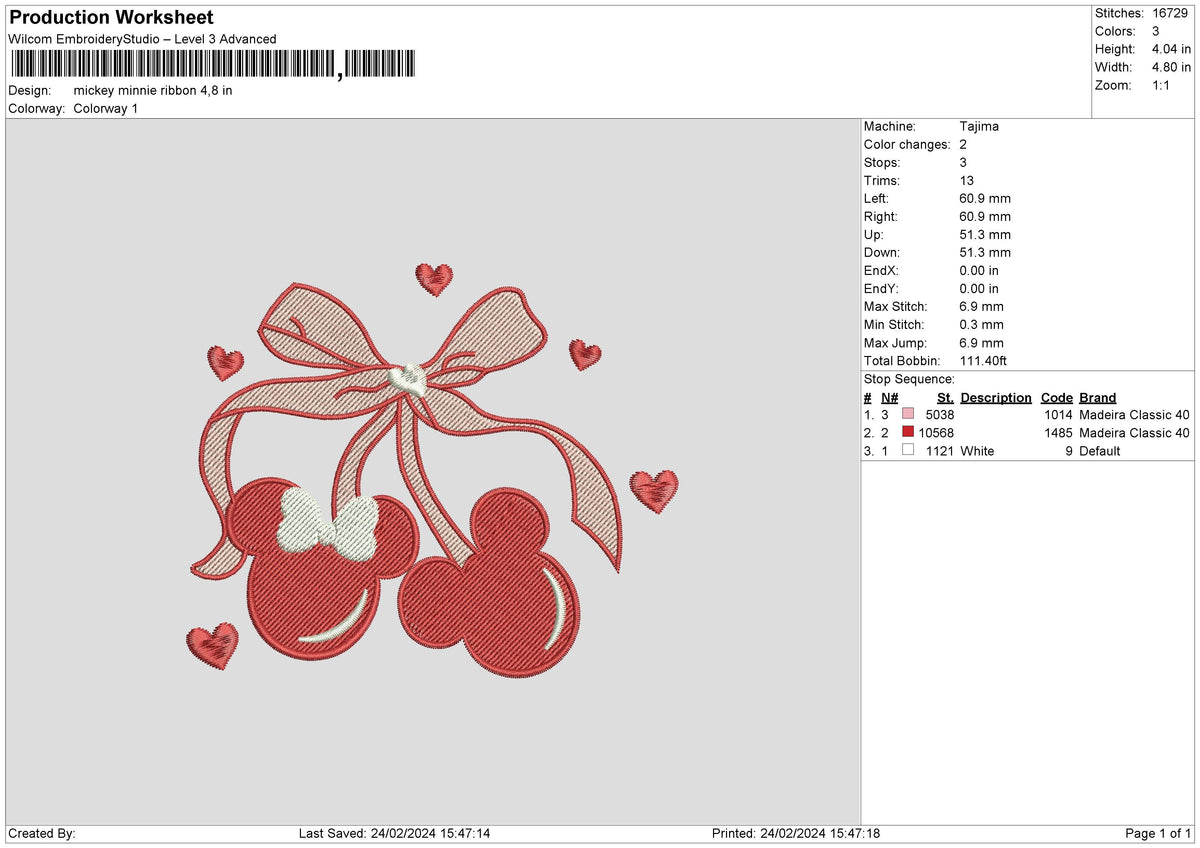Click the 'Color changes:' label
The image size is (1200, 848).
(907, 144)
